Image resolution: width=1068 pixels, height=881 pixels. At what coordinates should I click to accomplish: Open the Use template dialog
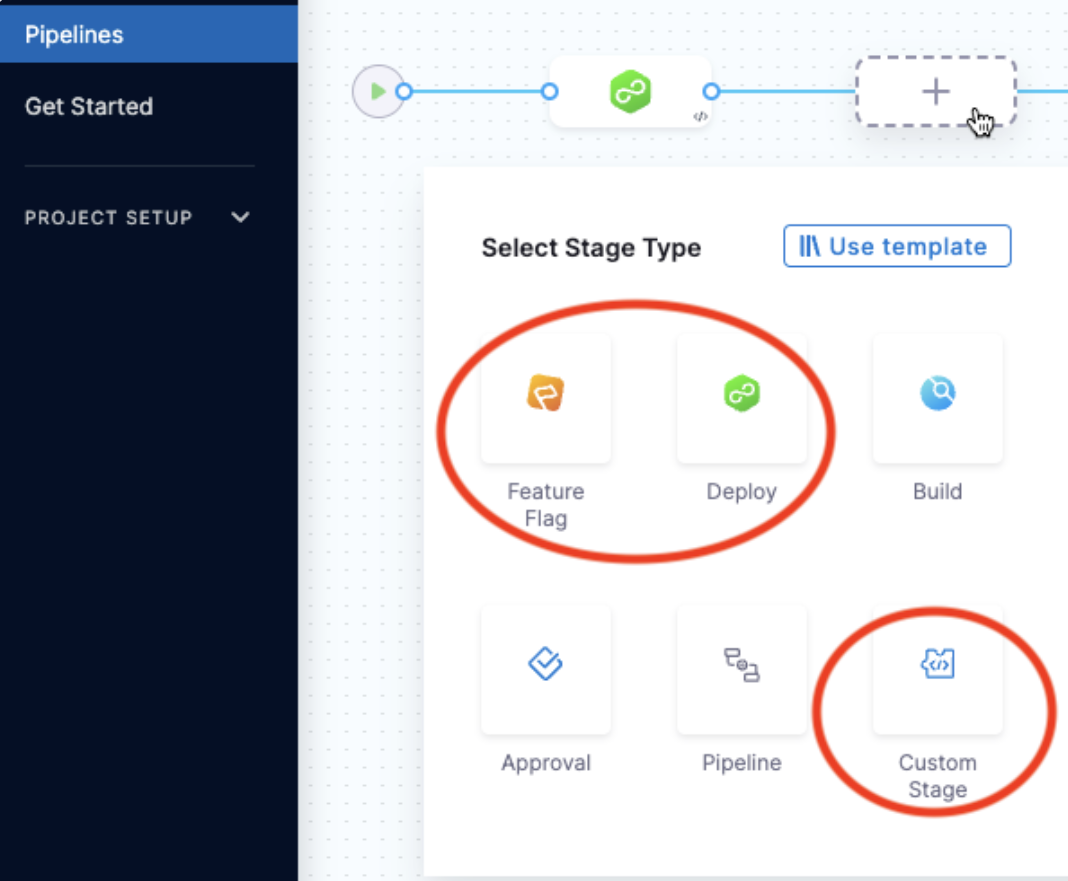pos(896,246)
